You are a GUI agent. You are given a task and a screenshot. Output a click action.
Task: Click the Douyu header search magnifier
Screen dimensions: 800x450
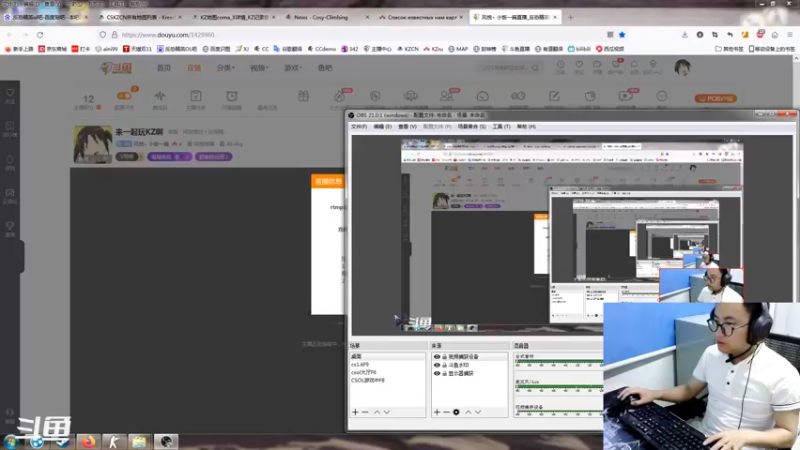(x=535, y=67)
